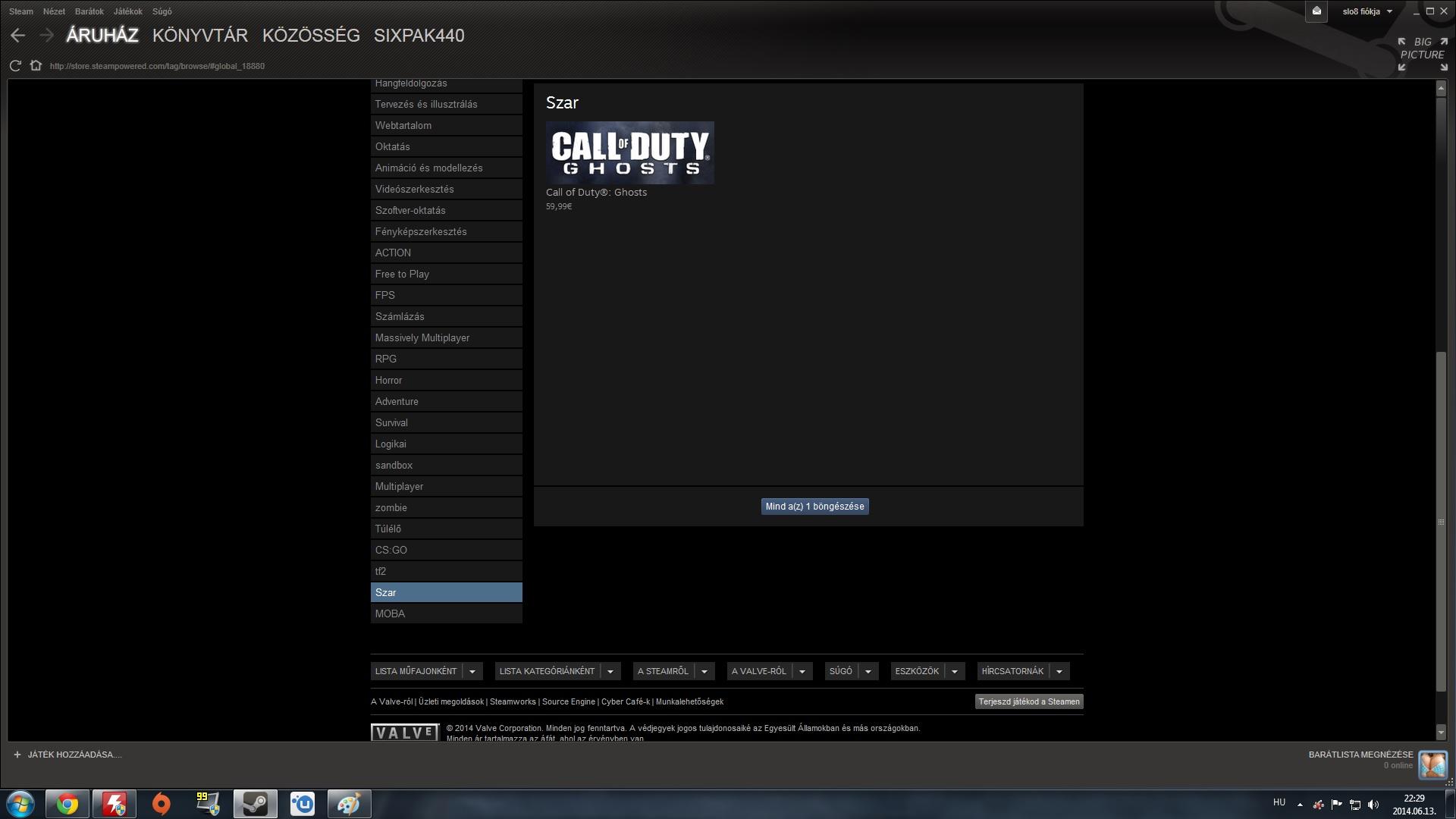This screenshot has height=819, width=1456.
Task: Click the volume speaker tray icon
Action: pos(1373,805)
